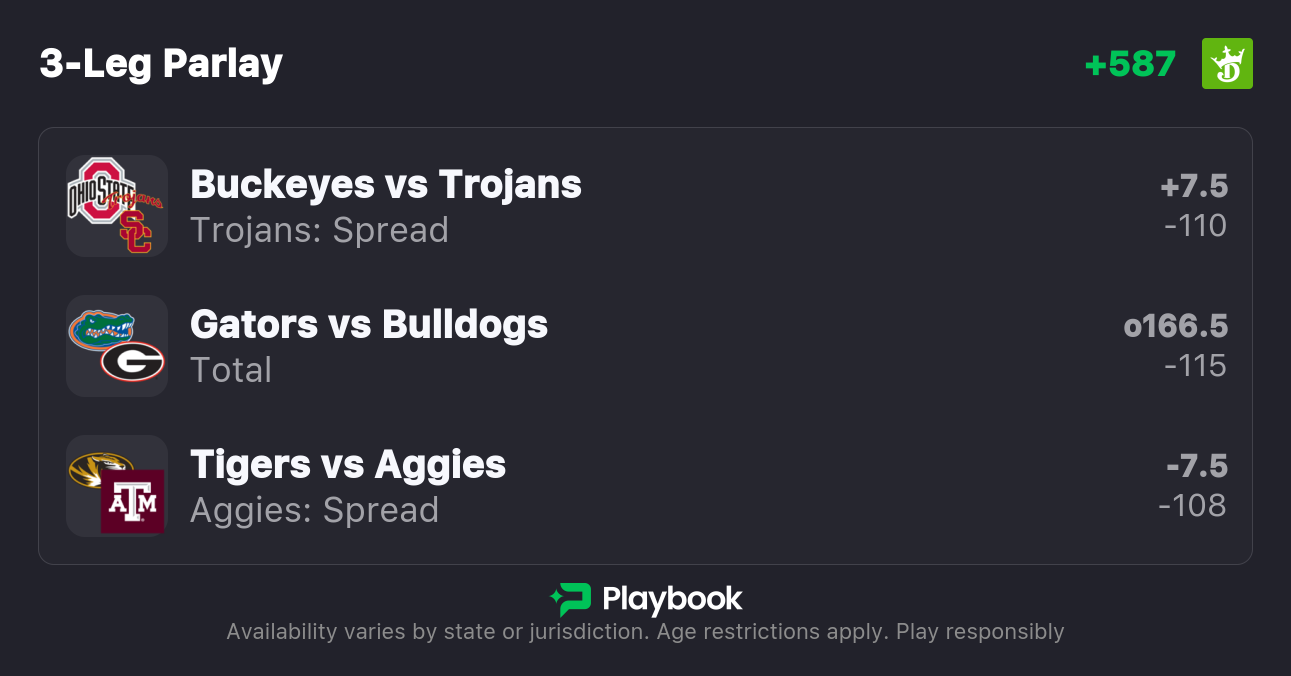This screenshot has height=676, width=1291.
Task: Click the +587 parlay odds
Action: 1130,64
